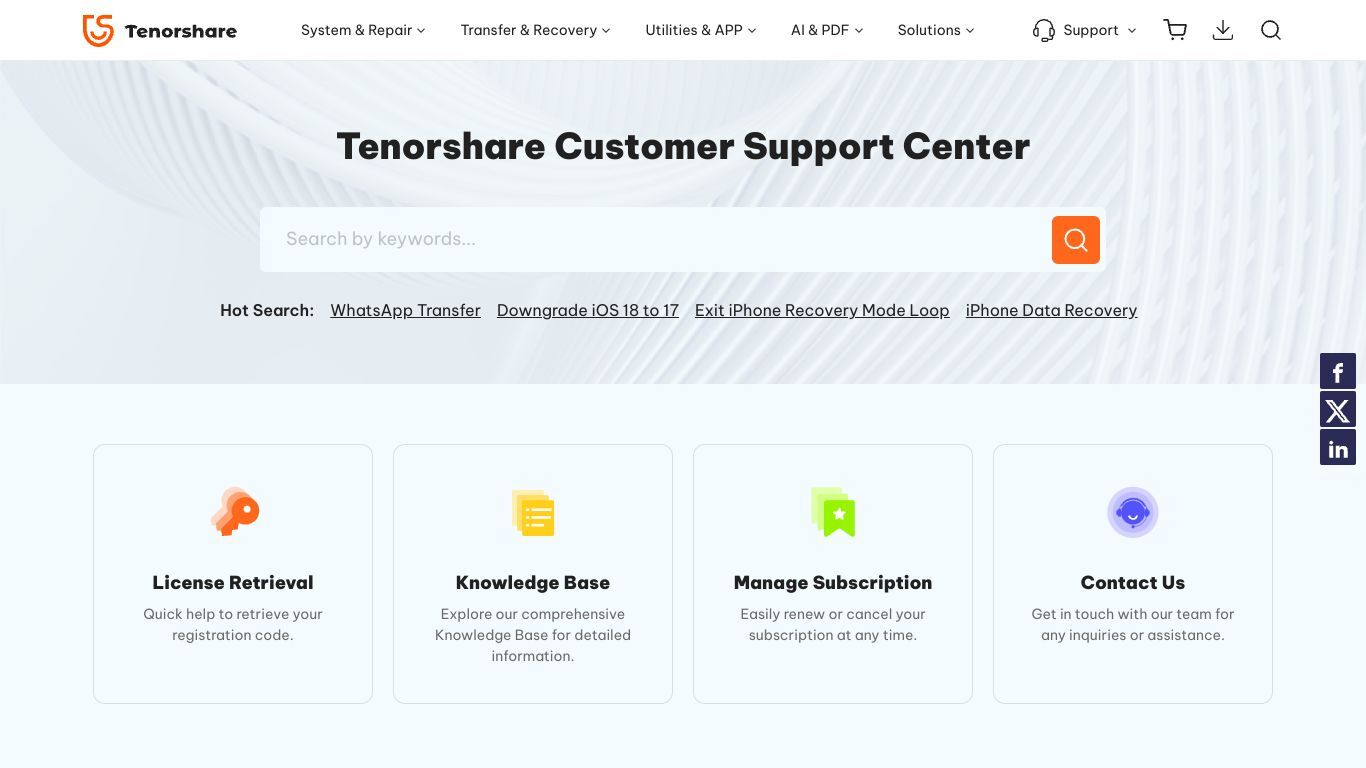1366x768 pixels.
Task: Share page on LinkedIn
Action: pos(1338,448)
